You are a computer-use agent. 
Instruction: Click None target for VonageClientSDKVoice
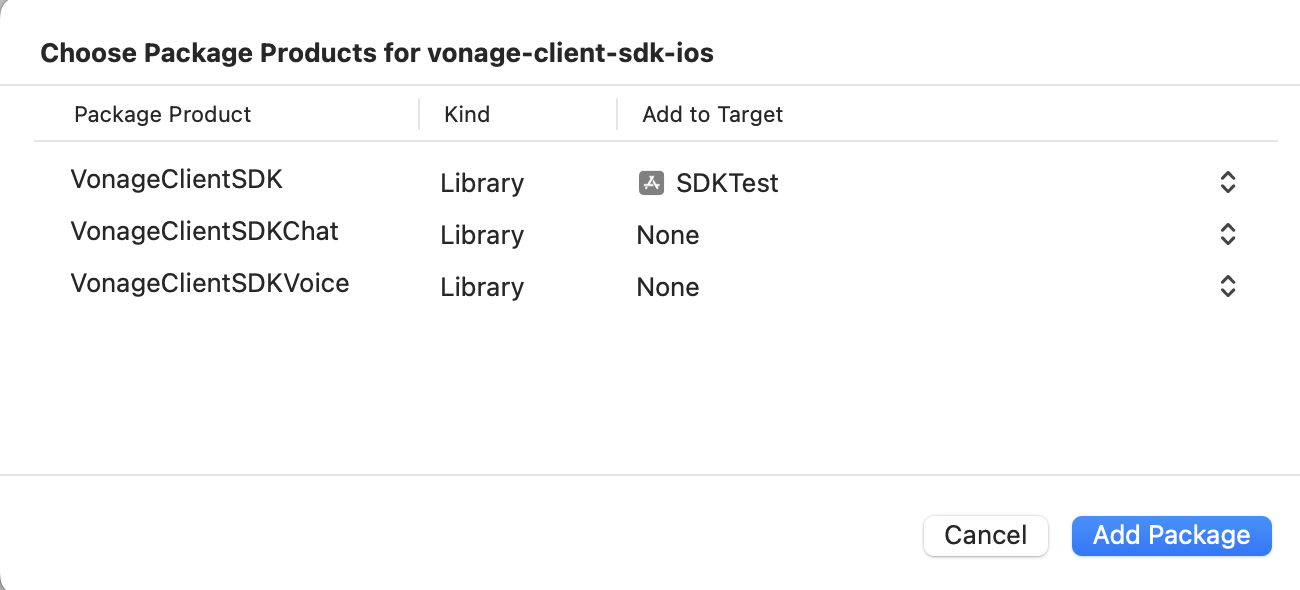667,287
